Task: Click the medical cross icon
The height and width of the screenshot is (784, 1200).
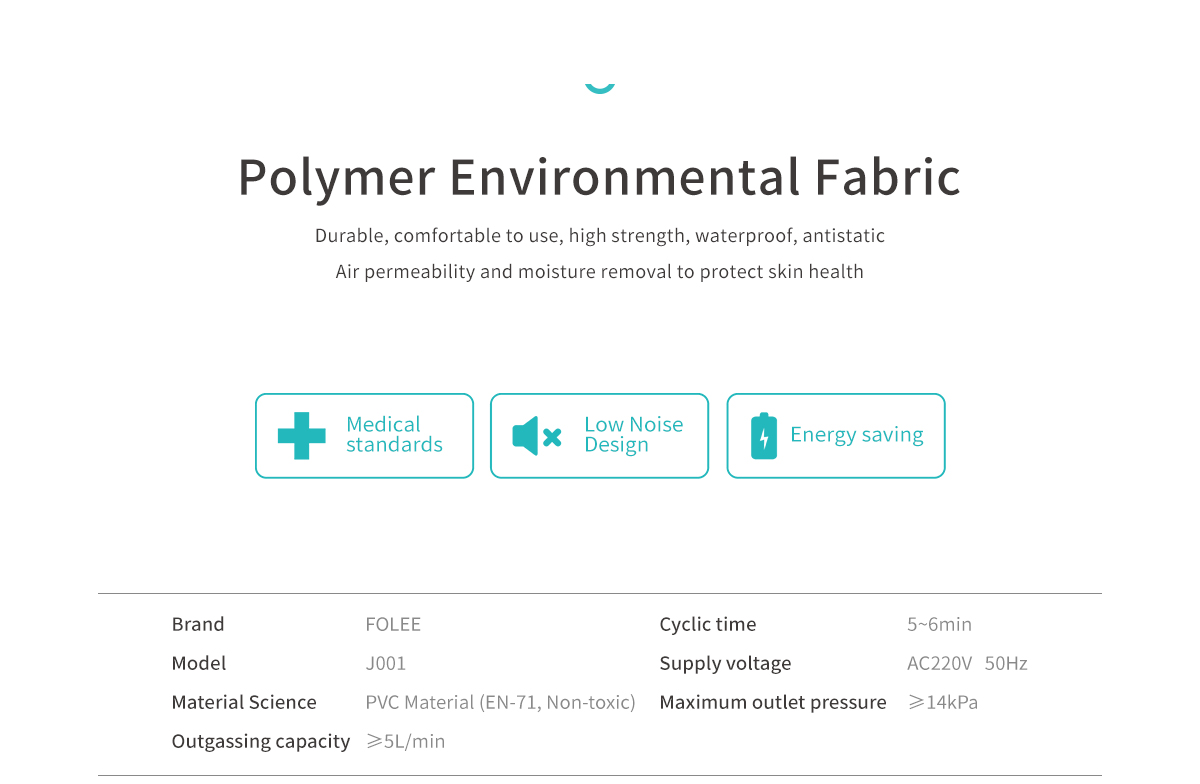Action: [302, 436]
